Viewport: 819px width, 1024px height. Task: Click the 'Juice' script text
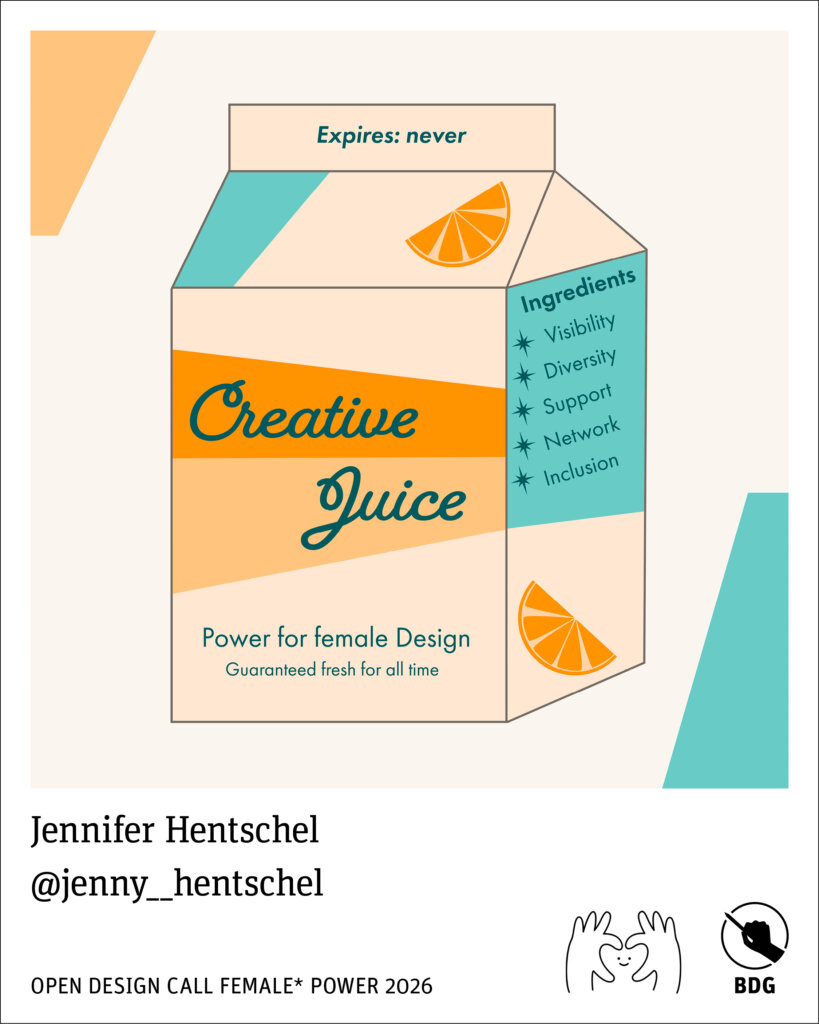pos(383,506)
